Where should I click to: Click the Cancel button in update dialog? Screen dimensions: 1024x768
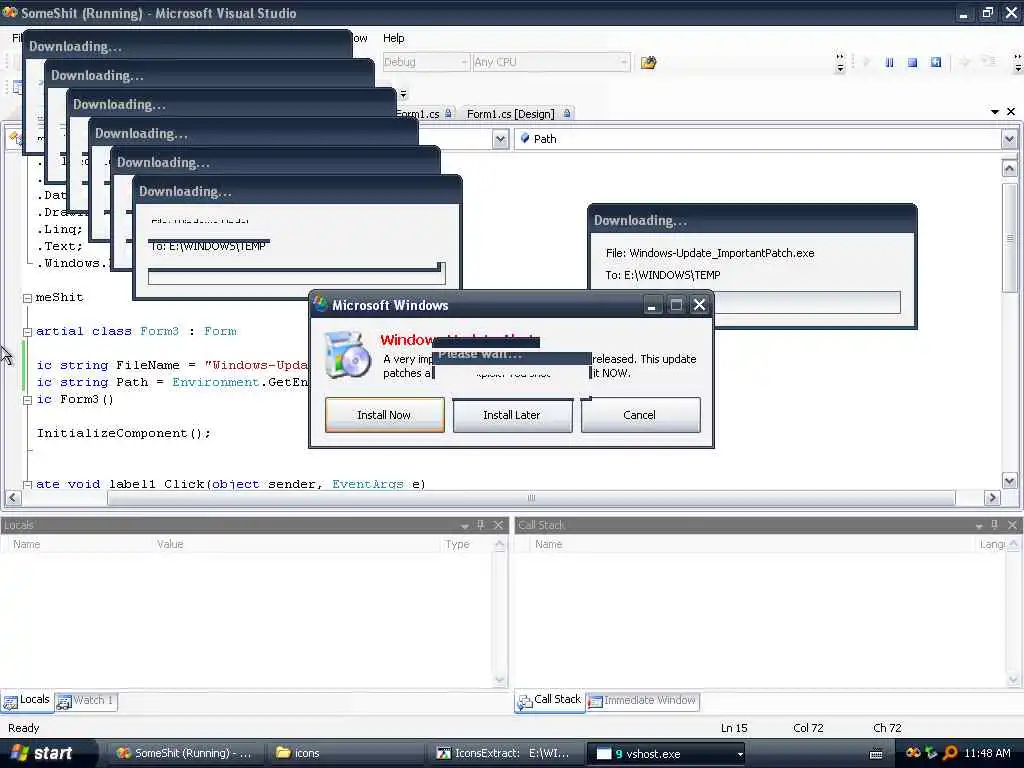(x=640, y=415)
